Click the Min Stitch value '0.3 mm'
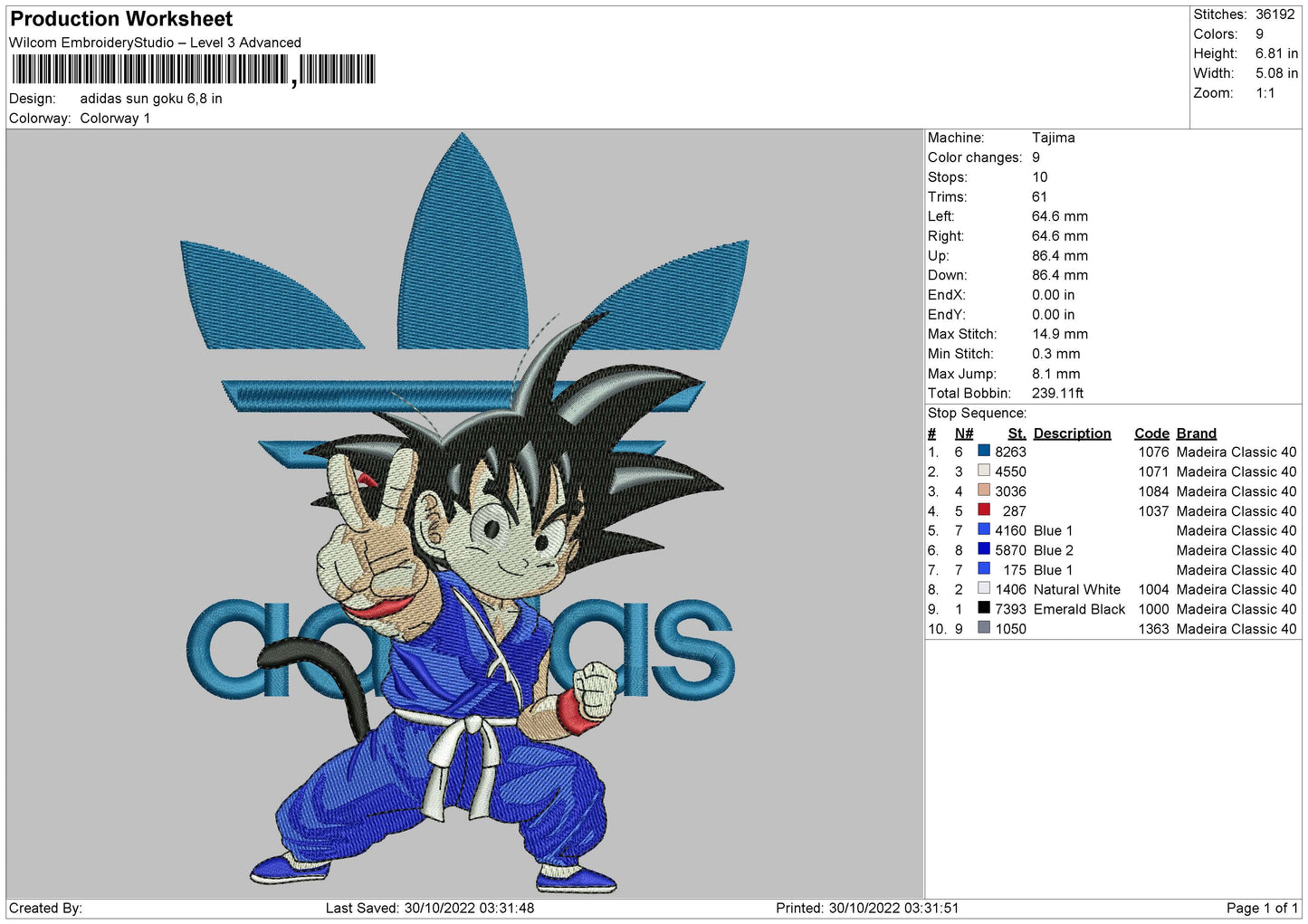 (x=1056, y=354)
